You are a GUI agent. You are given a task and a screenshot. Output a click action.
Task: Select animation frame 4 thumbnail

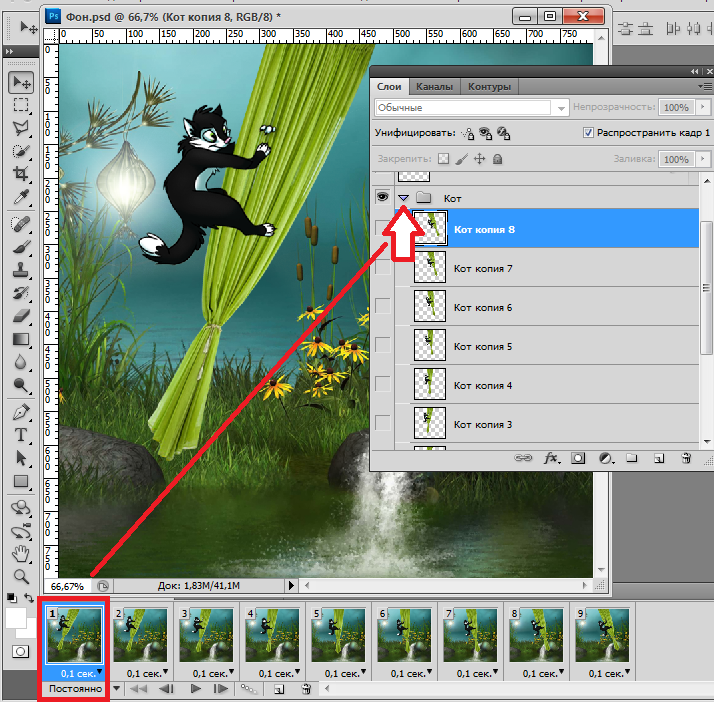(272, 635)
